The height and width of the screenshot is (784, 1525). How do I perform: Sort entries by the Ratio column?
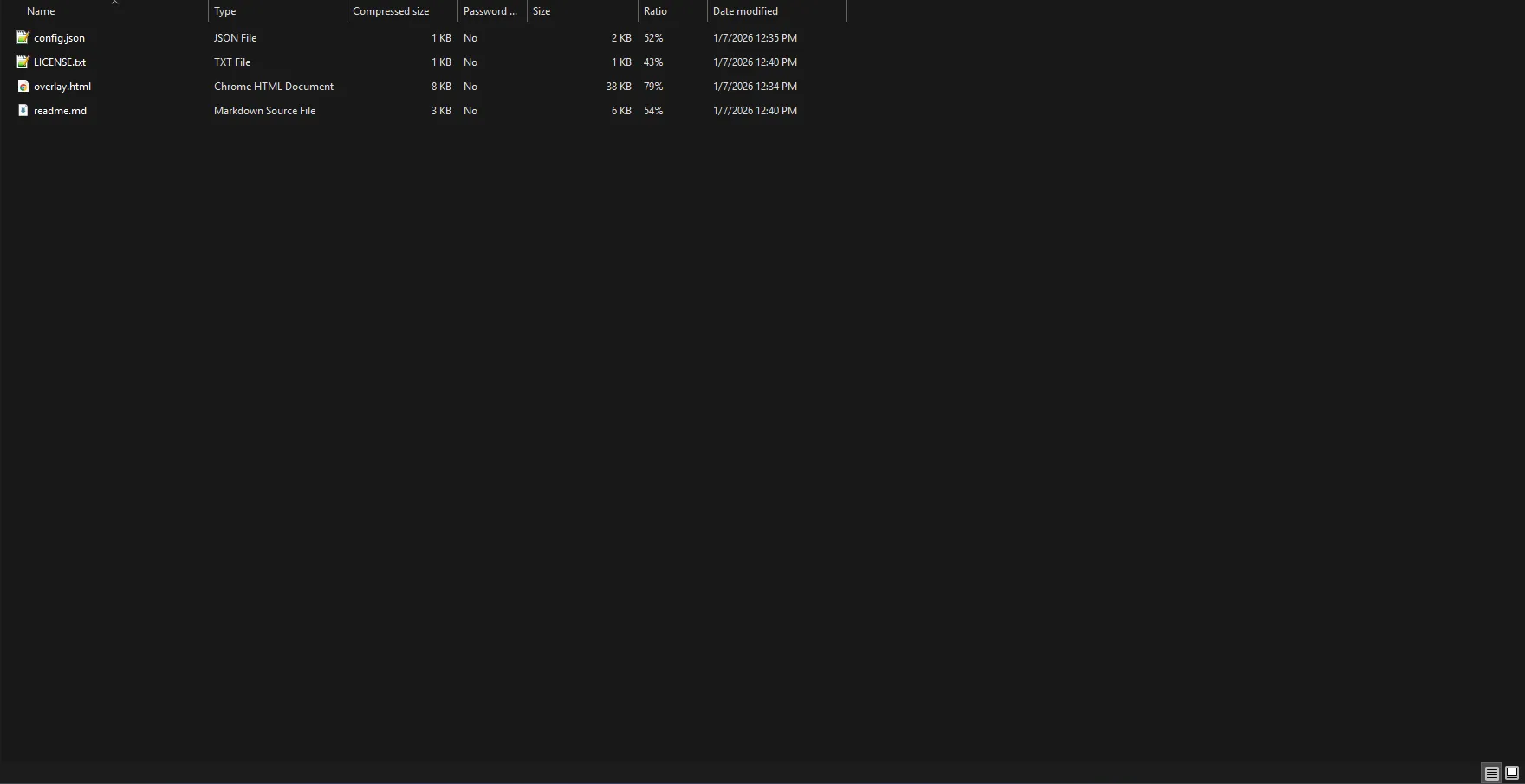tap(655, 10)
